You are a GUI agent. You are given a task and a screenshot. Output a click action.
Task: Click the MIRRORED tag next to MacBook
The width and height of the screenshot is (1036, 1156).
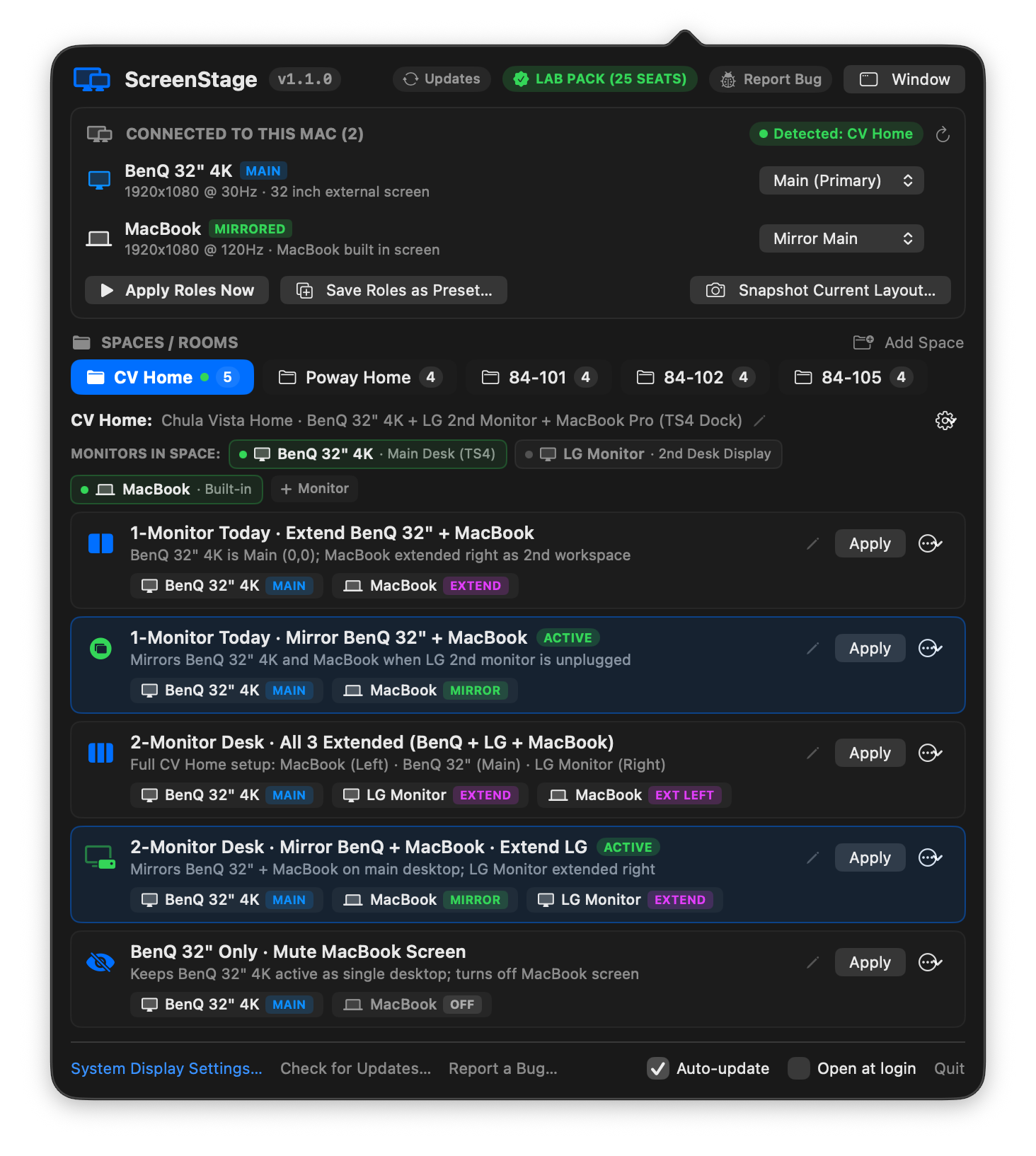click(250, 229)
